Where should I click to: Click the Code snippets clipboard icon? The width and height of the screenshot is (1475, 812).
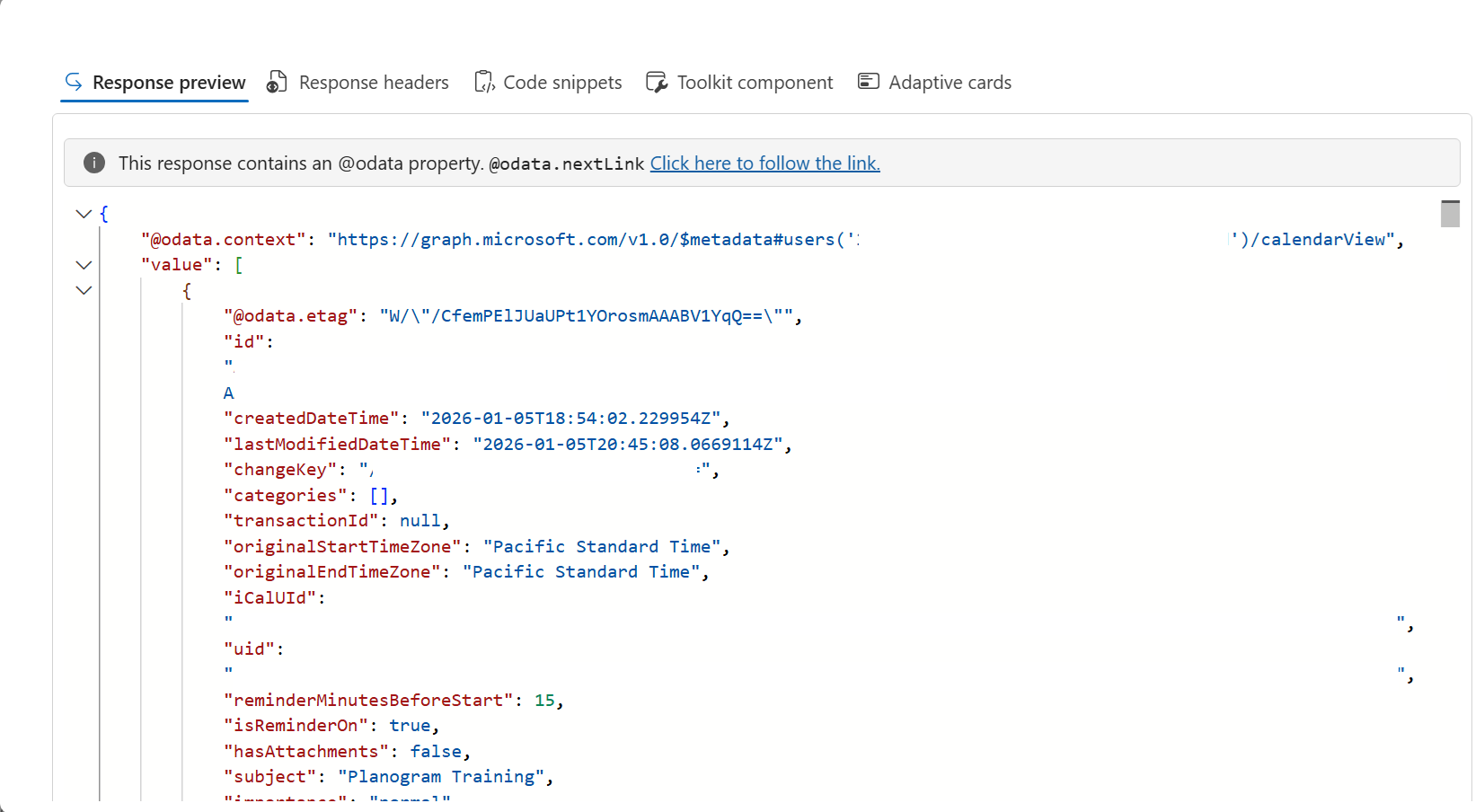click(484, 82)
